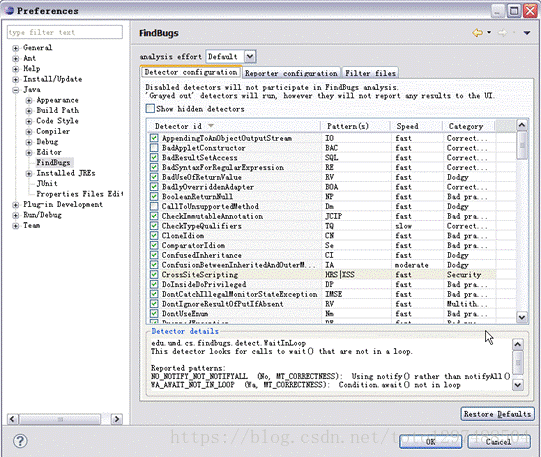This screenshot has width=541, height=457.
Task: Click the detector list scroll down arrow
Action: coord(522,317)
